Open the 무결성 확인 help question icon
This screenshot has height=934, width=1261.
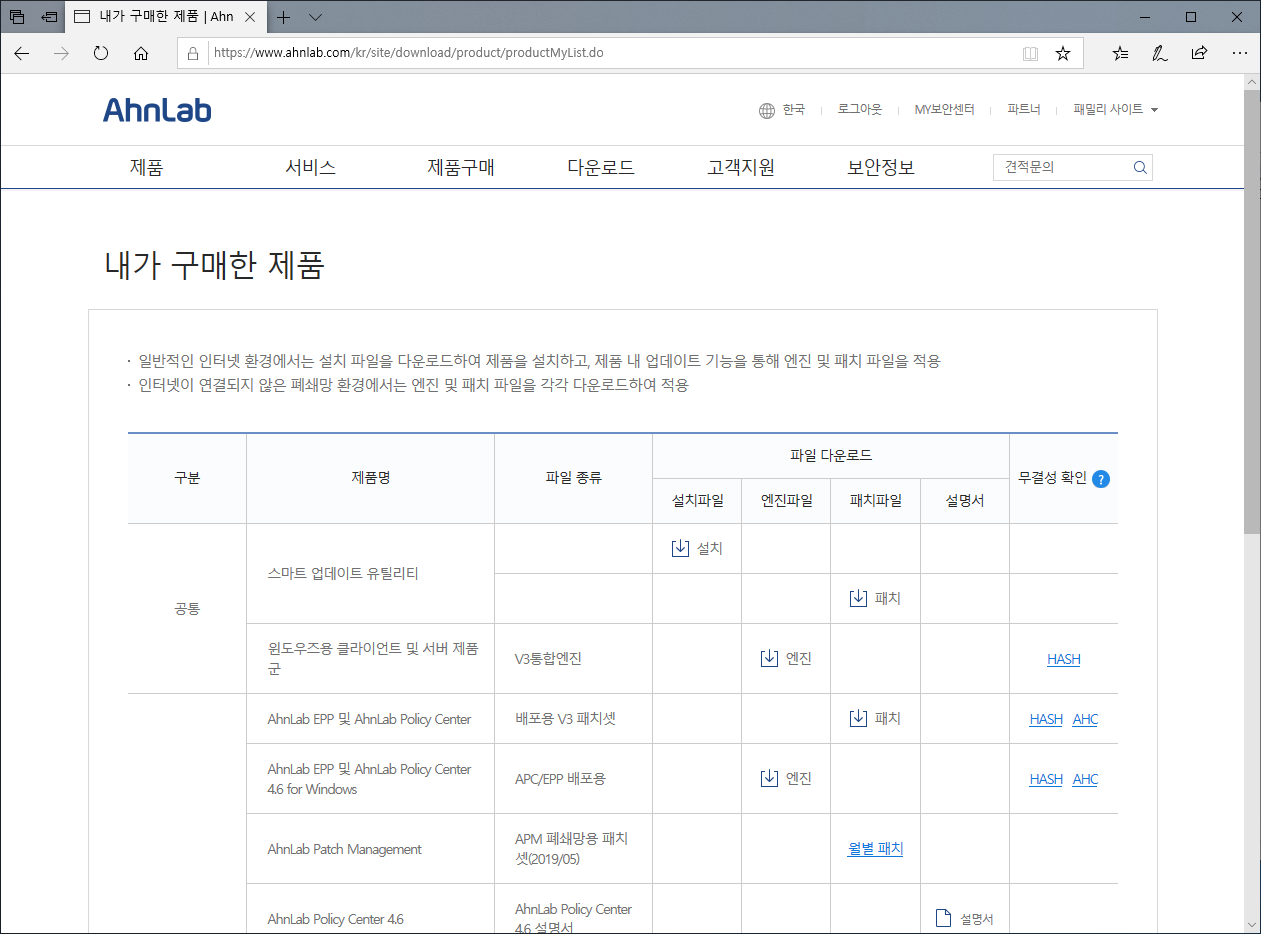[1101, 479]
